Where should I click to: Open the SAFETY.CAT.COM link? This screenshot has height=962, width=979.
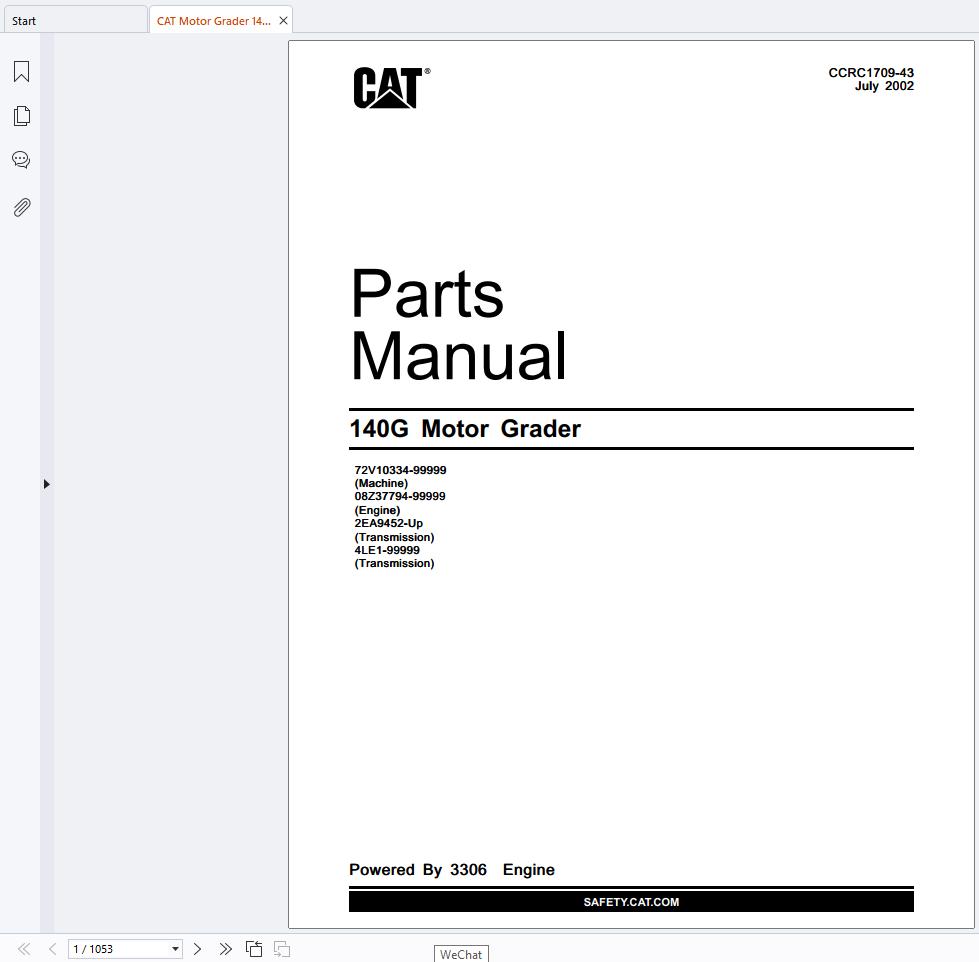tap(631, 901)
